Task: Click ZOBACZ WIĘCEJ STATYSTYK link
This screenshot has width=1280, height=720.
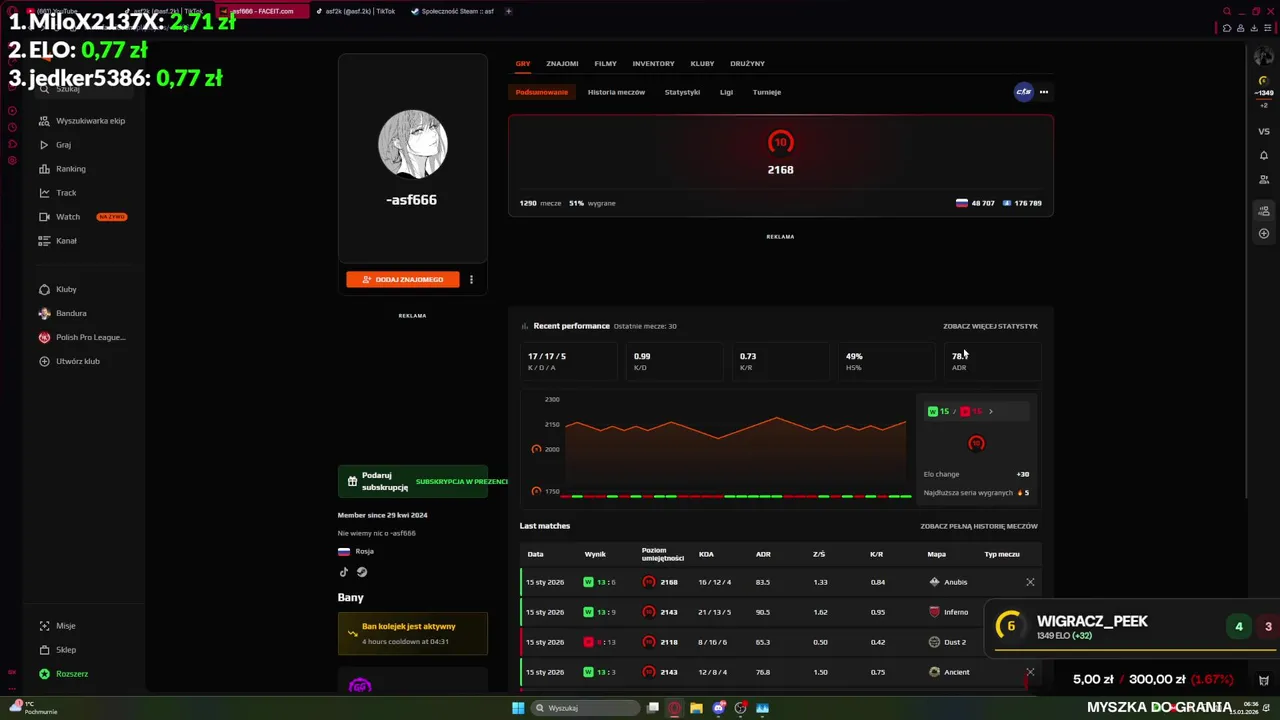Action: point(990,326)
